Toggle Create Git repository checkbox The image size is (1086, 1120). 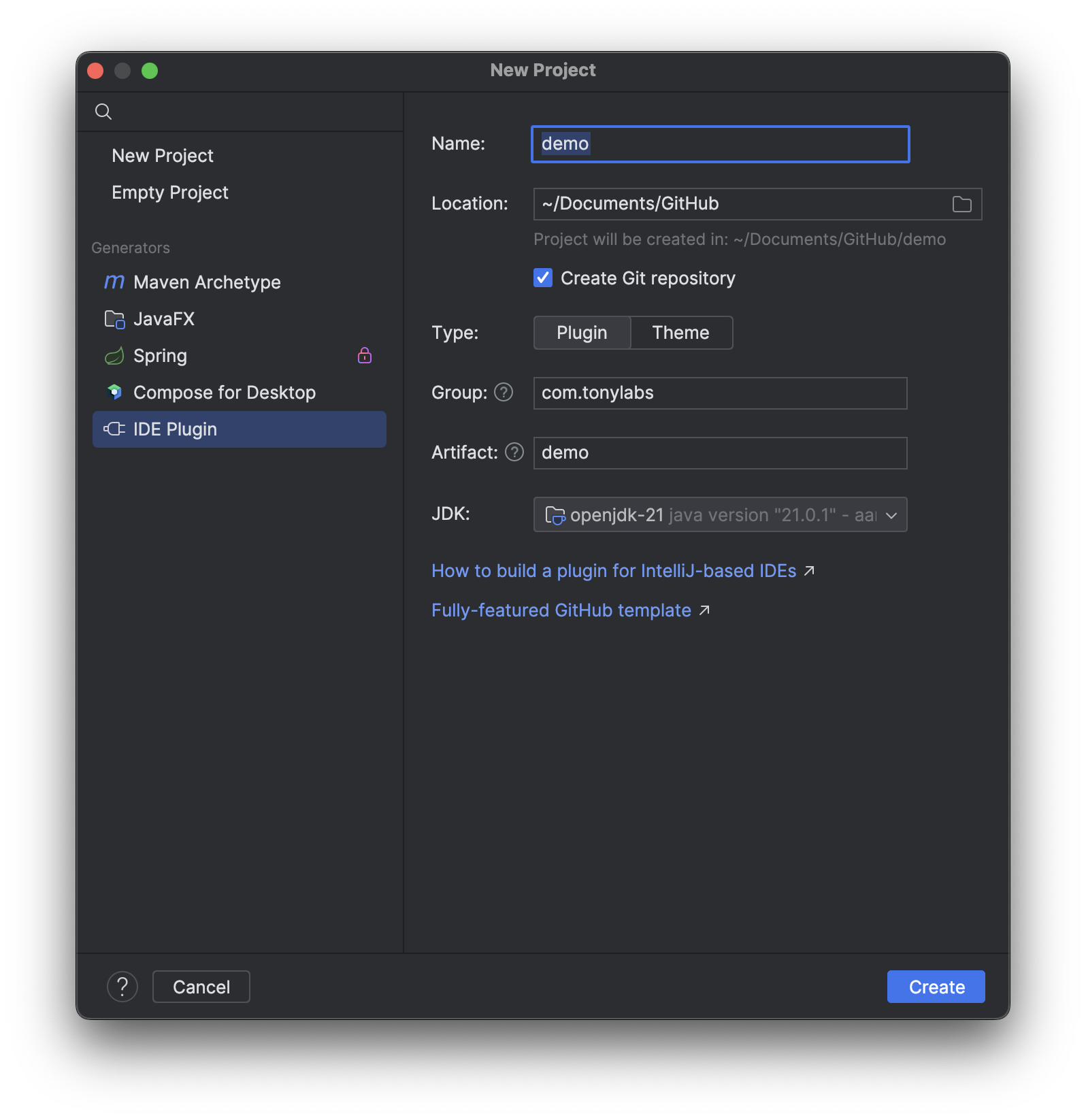pos(543,278)
